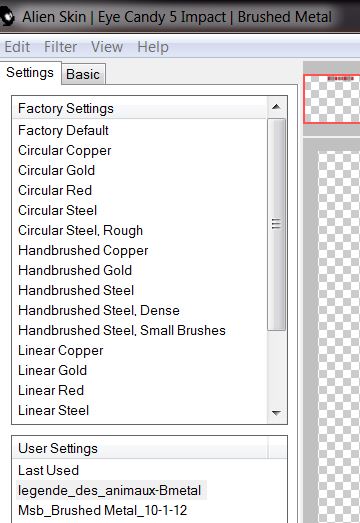Switch to the Basic tab

coord(83,74)
